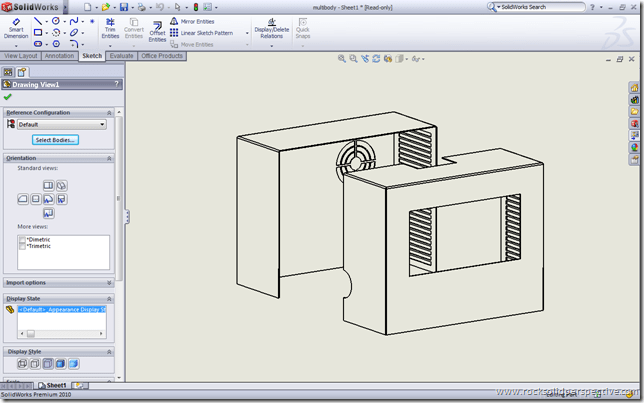644x403 pixels.
Task: Collapse the Display Style section
Action: point(109,352)
